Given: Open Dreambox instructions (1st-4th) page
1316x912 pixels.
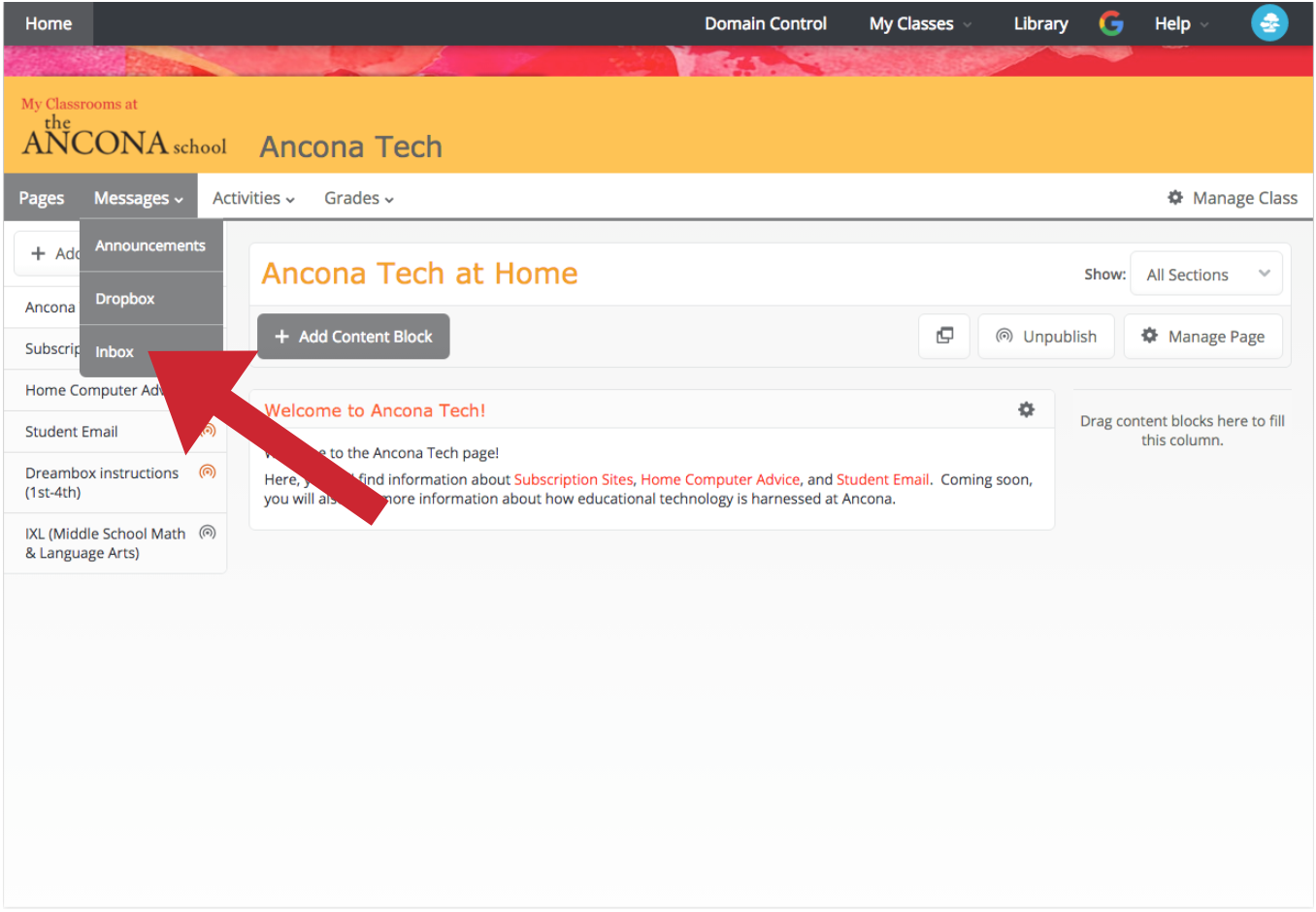Looking at the screenshot, I should click(102, 482).
